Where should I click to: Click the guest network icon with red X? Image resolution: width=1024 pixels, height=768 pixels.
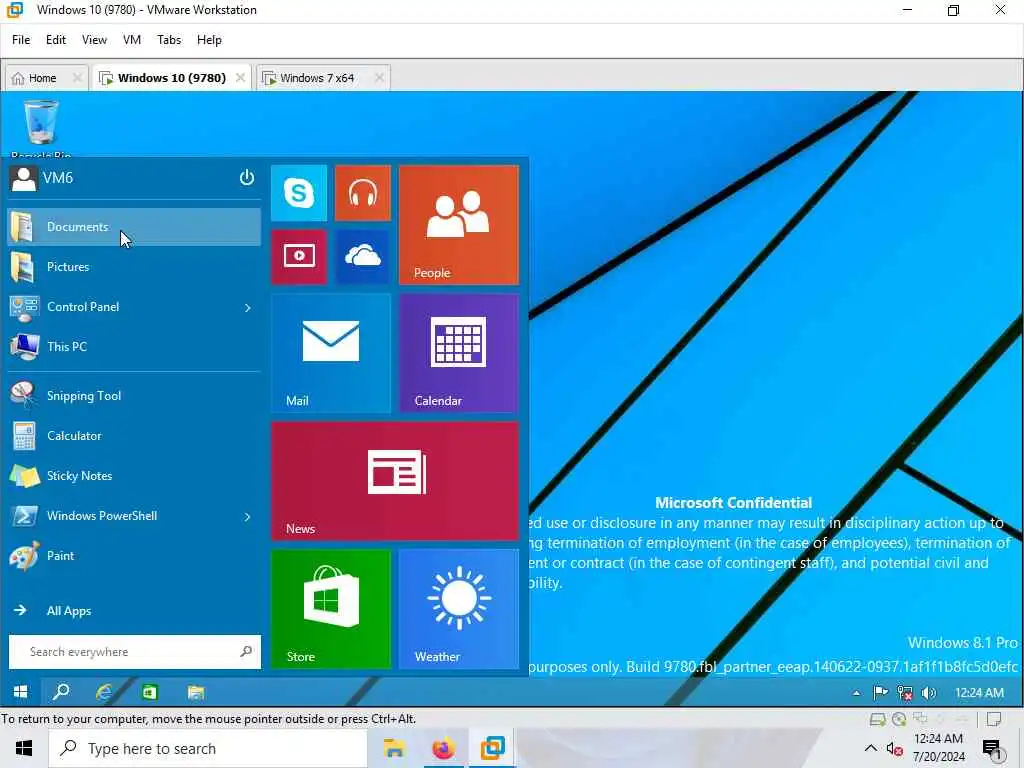904,692
